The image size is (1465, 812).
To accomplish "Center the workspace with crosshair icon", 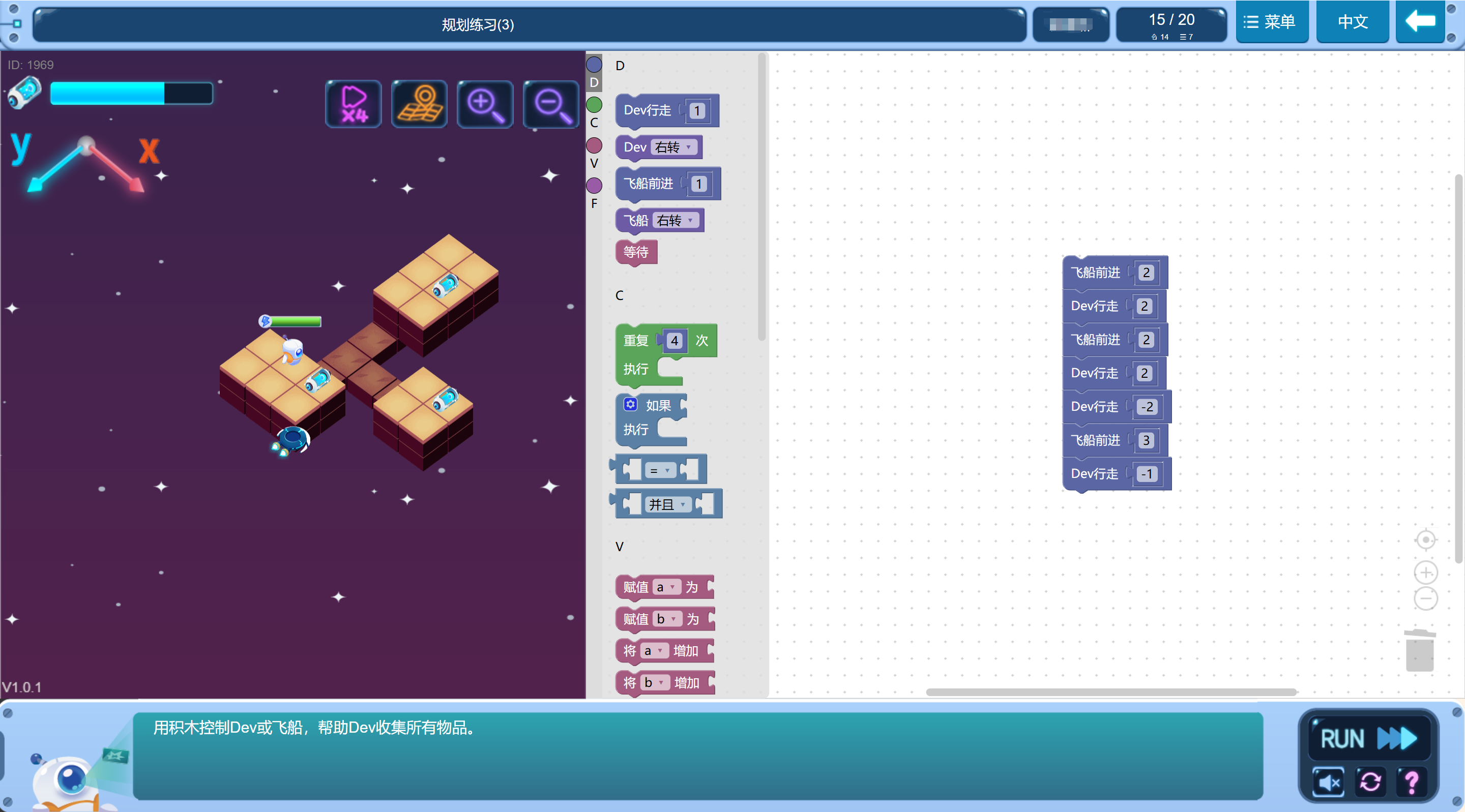I will tap(1426, 539).
